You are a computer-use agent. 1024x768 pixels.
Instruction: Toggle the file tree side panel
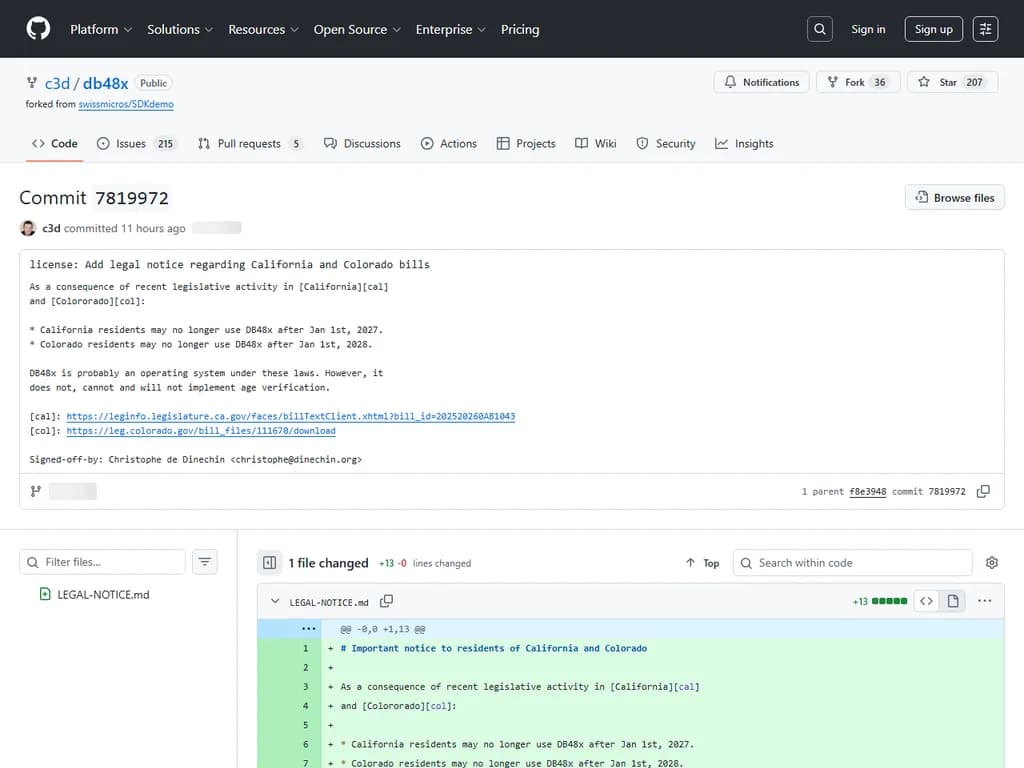point(269,563)
